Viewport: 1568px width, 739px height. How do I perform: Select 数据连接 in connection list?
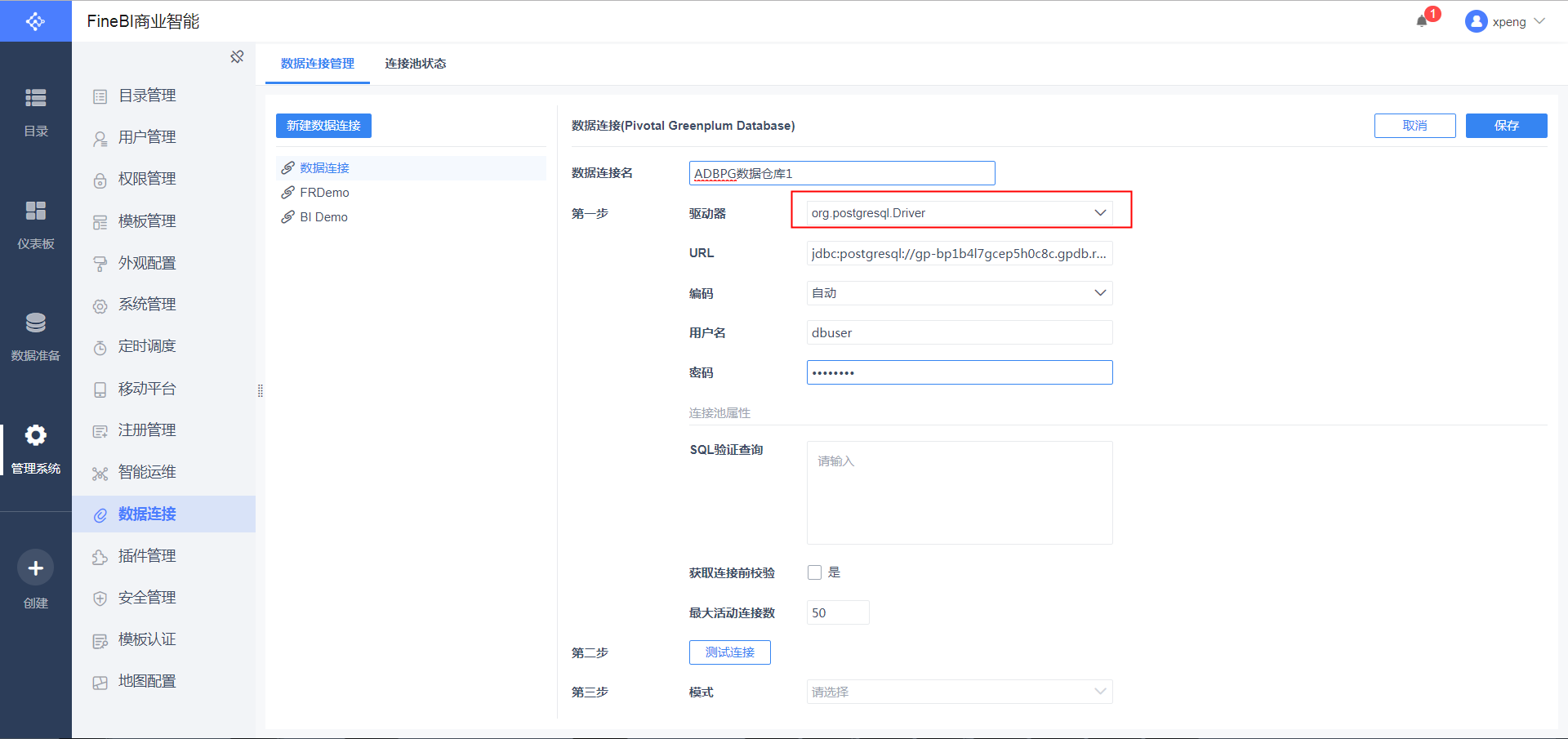(x=411, y=168)
